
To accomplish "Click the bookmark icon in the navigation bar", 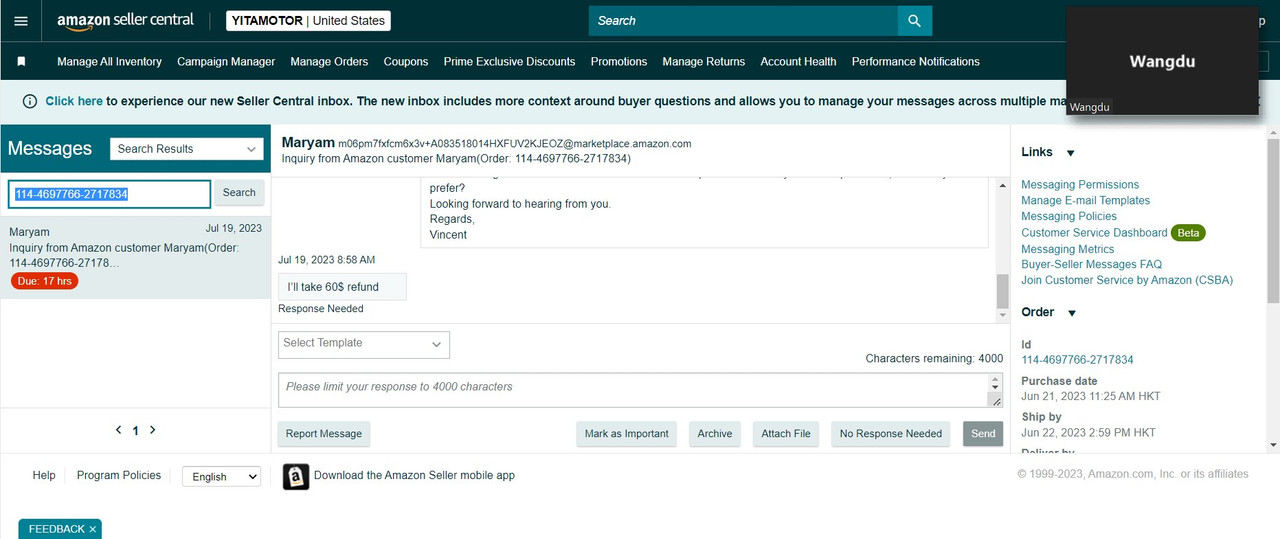I will [21, 61].
